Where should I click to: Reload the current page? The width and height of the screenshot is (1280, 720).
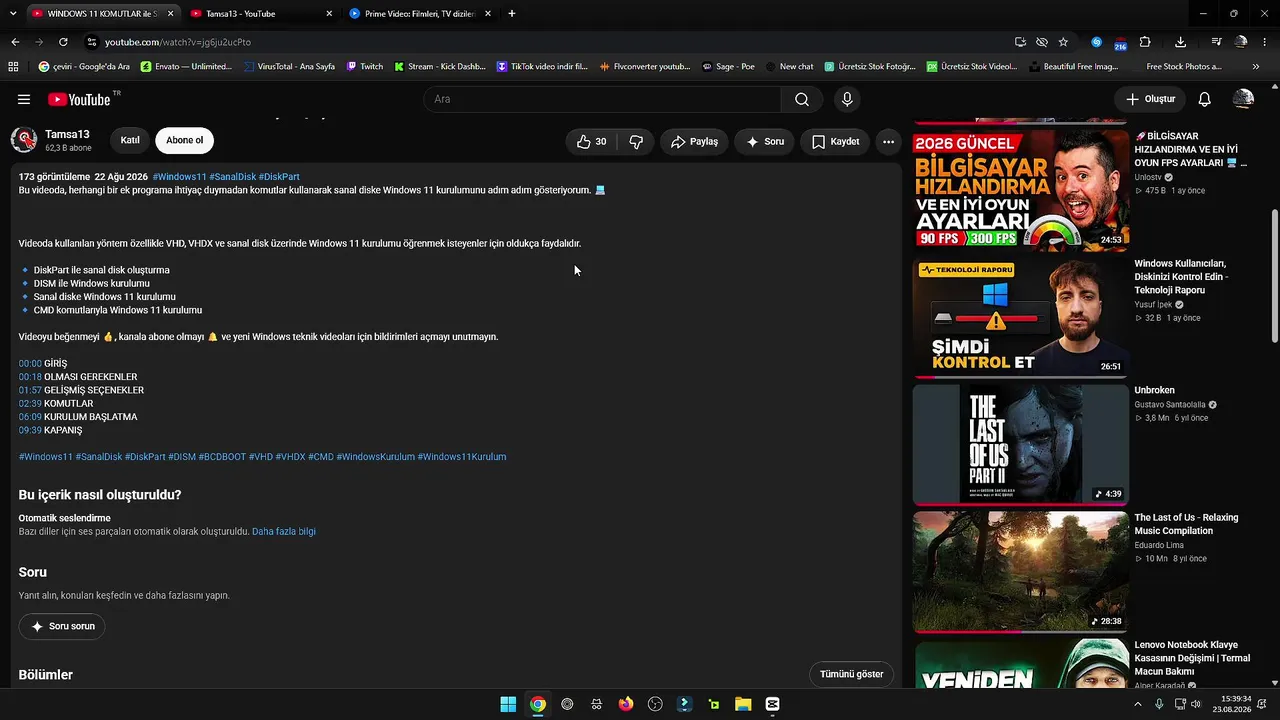(x=63, y=42)
